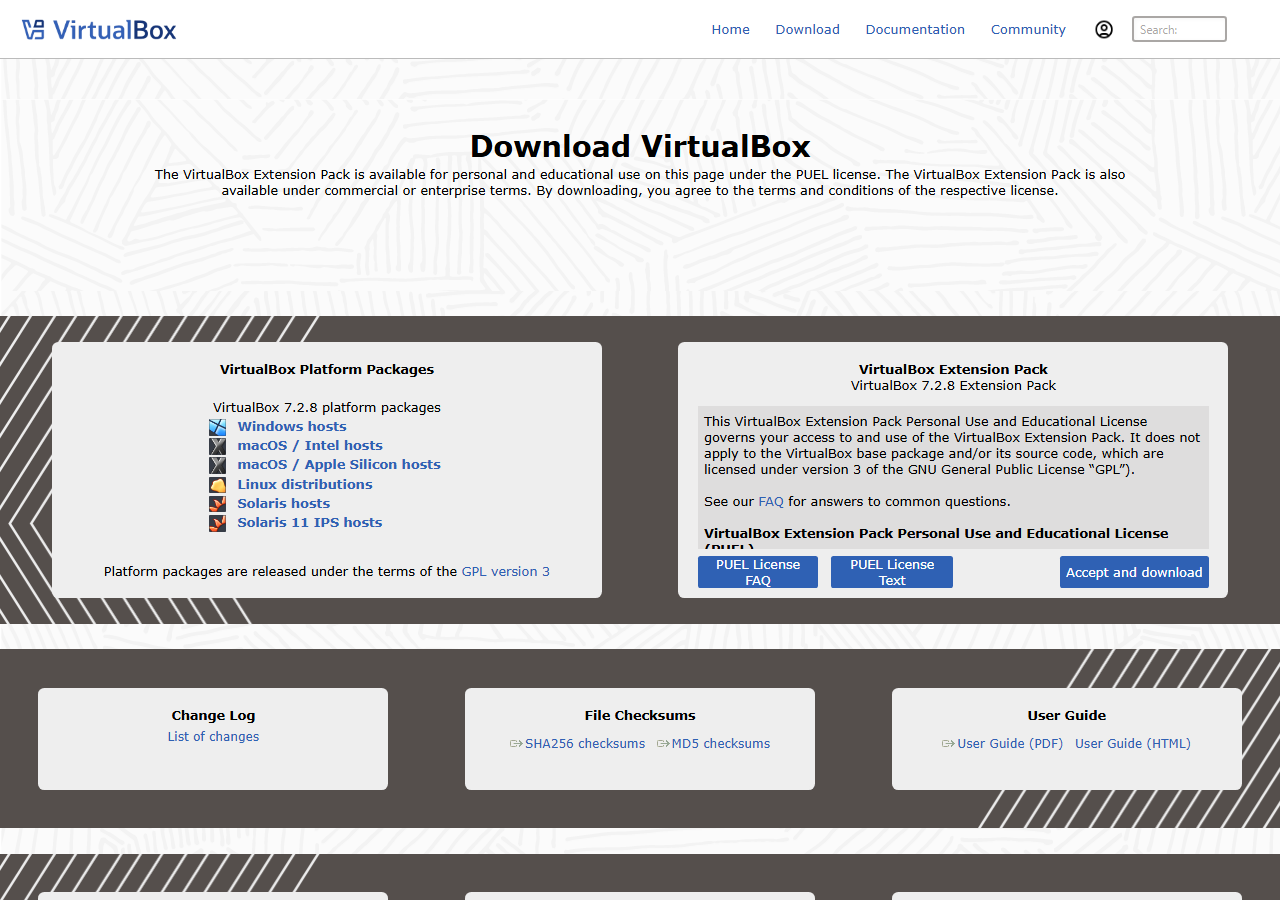Click the User Guide card heading
The height and width of the screenshot is (900, 1280).
(1067, 715)
